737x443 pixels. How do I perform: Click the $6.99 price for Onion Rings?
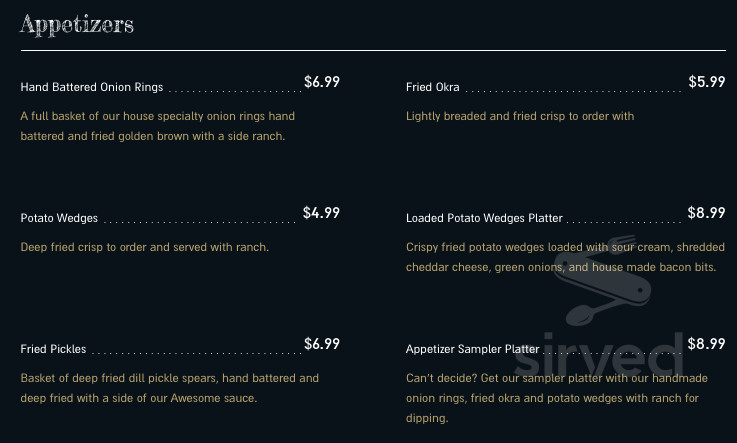pyautogui.click(x=322, y=82)
